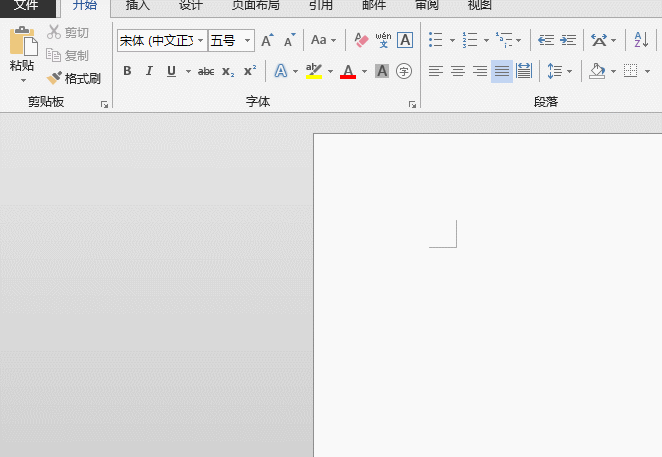The height and width of the screenshot is (457, 662).
Task: Open the File (文件) tab
Action: [x=27, y=5]
